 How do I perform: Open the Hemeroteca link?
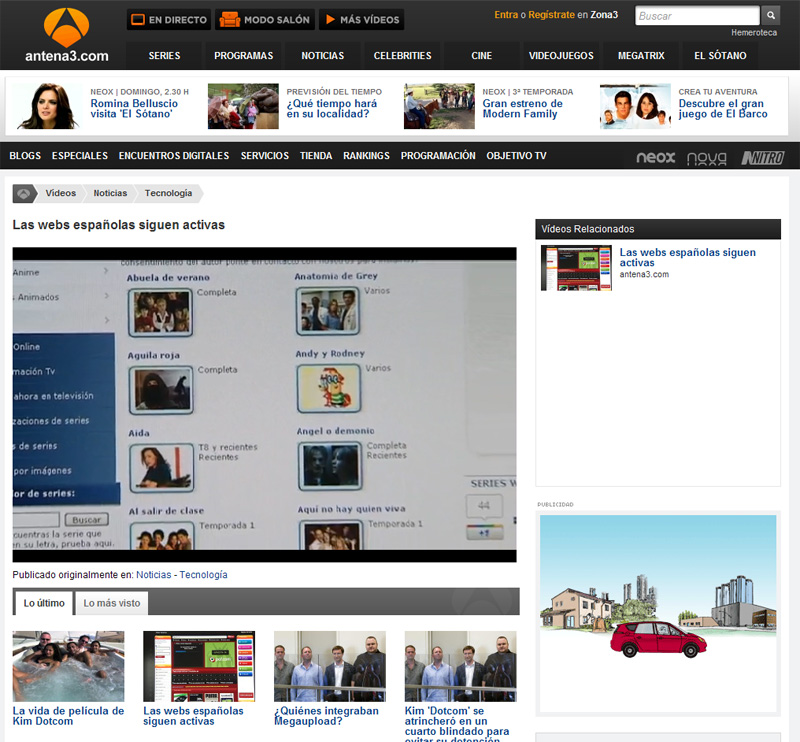754,33
